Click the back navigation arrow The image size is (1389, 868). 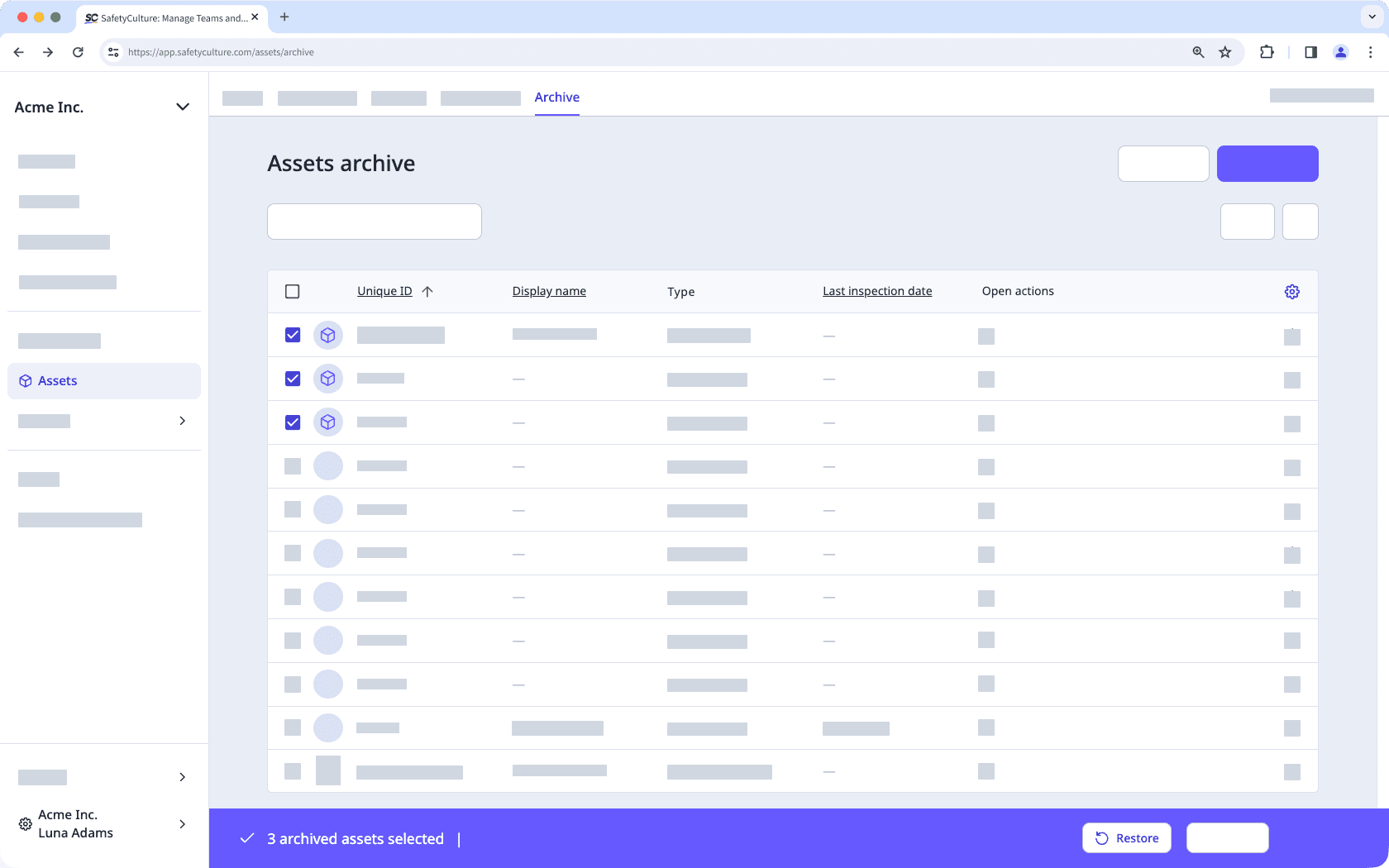pos(18,51)
